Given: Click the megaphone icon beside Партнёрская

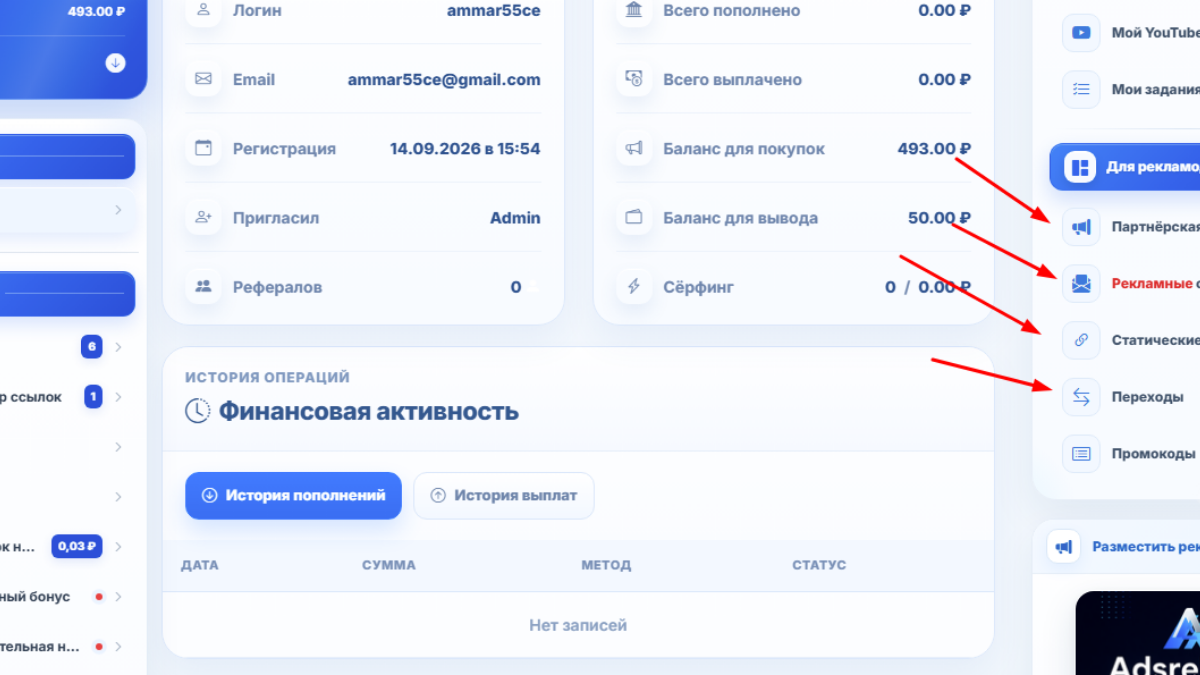Looking at the screenshot, I should (x=1081, y=227).
